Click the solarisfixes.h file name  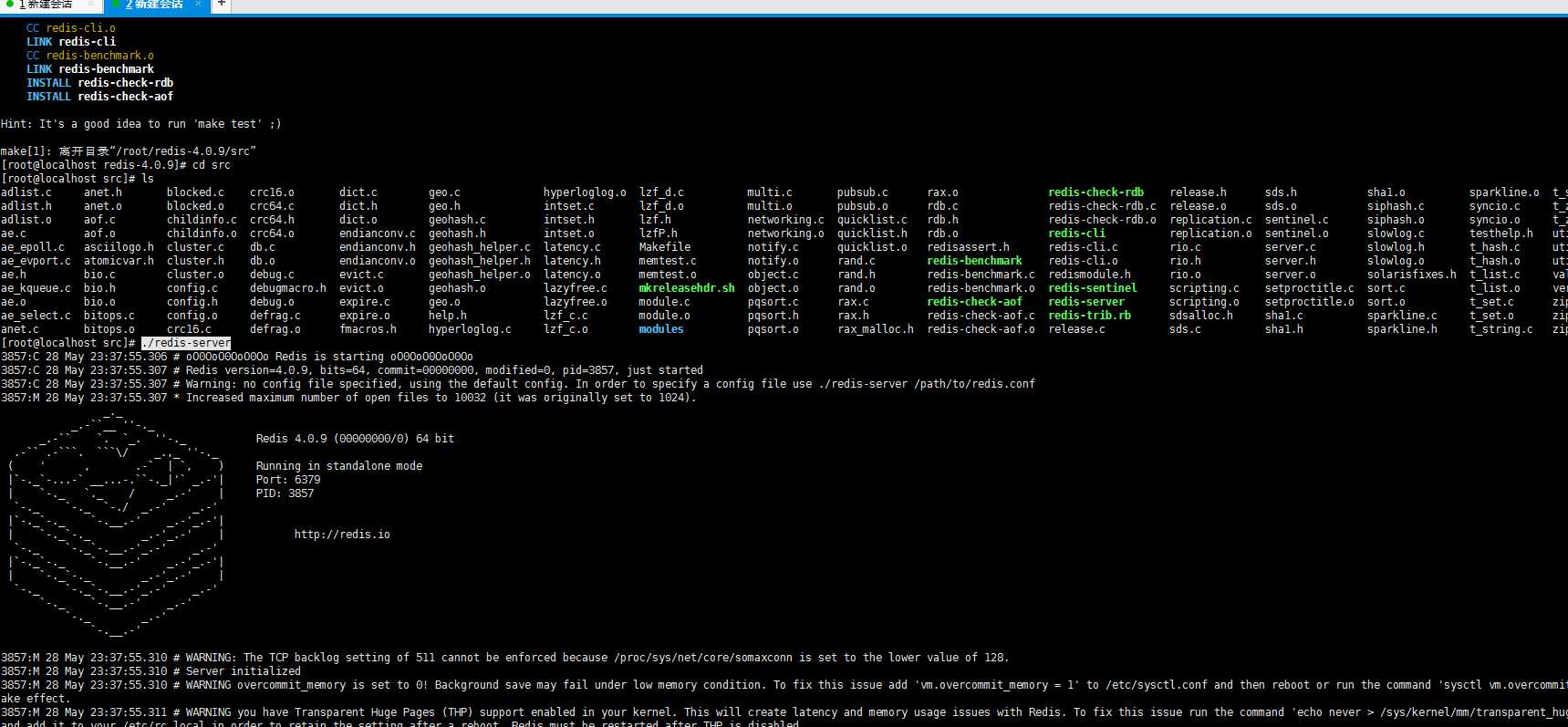click(x=1411, y=275)
